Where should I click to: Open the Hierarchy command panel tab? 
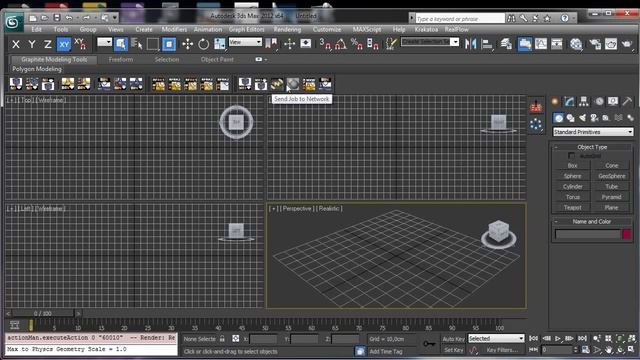(x=584, y=101)
